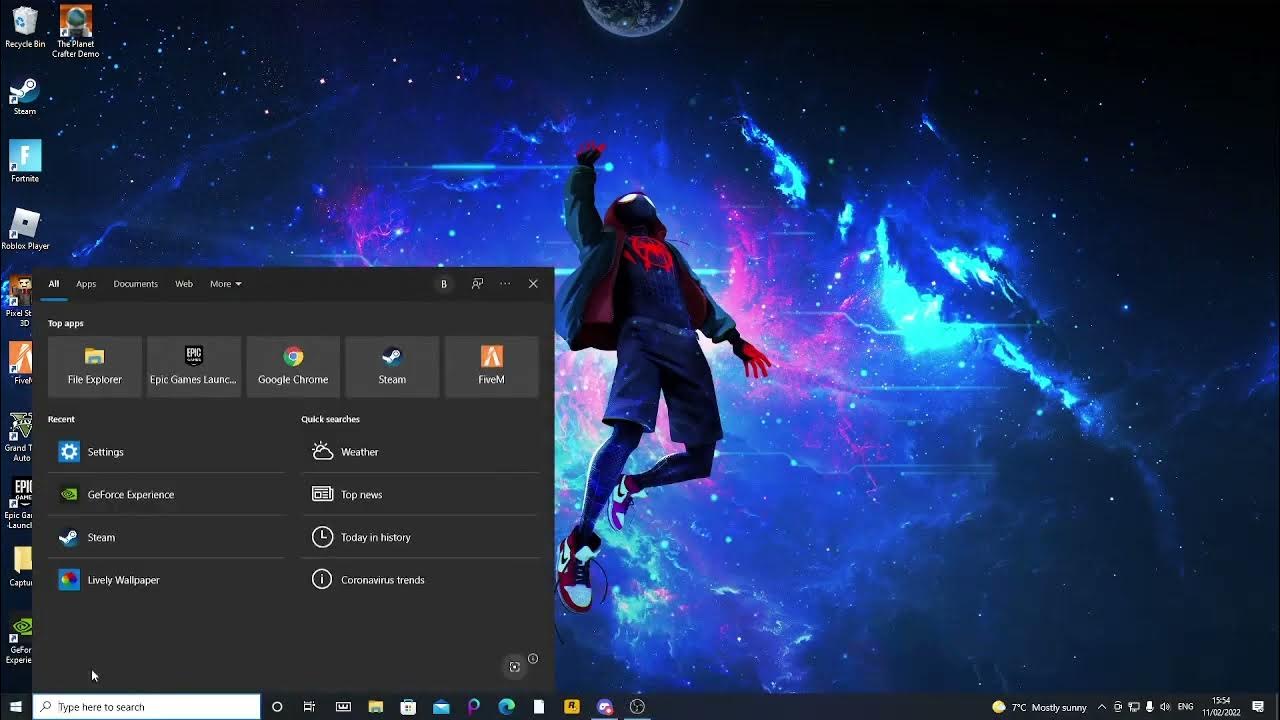
Task: Close the search panel
Action: [x=533, y=284]
